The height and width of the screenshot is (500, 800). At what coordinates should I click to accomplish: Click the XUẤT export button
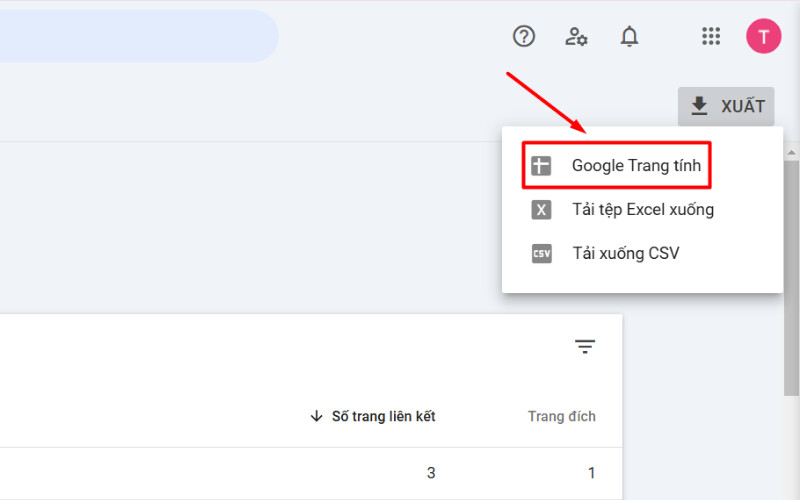[726, 106]
